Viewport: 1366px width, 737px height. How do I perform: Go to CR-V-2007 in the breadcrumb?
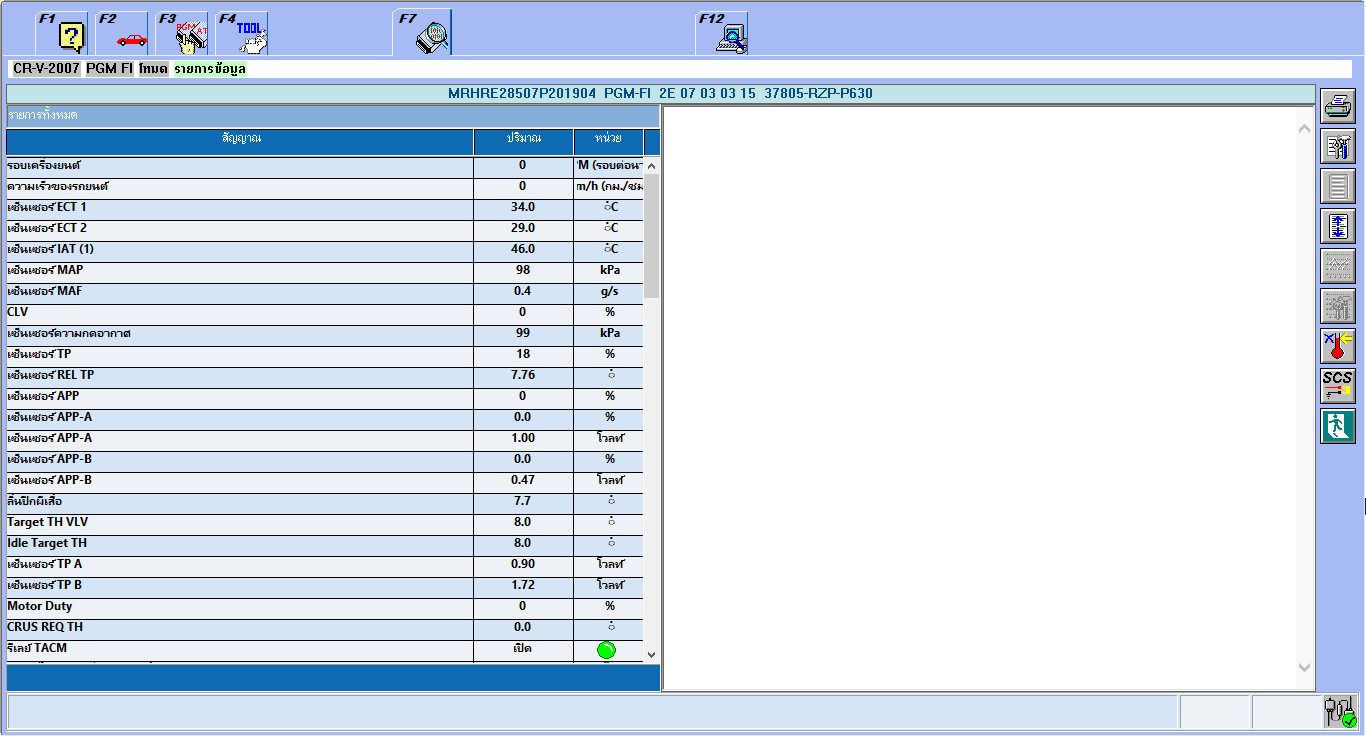click(46, 69)
